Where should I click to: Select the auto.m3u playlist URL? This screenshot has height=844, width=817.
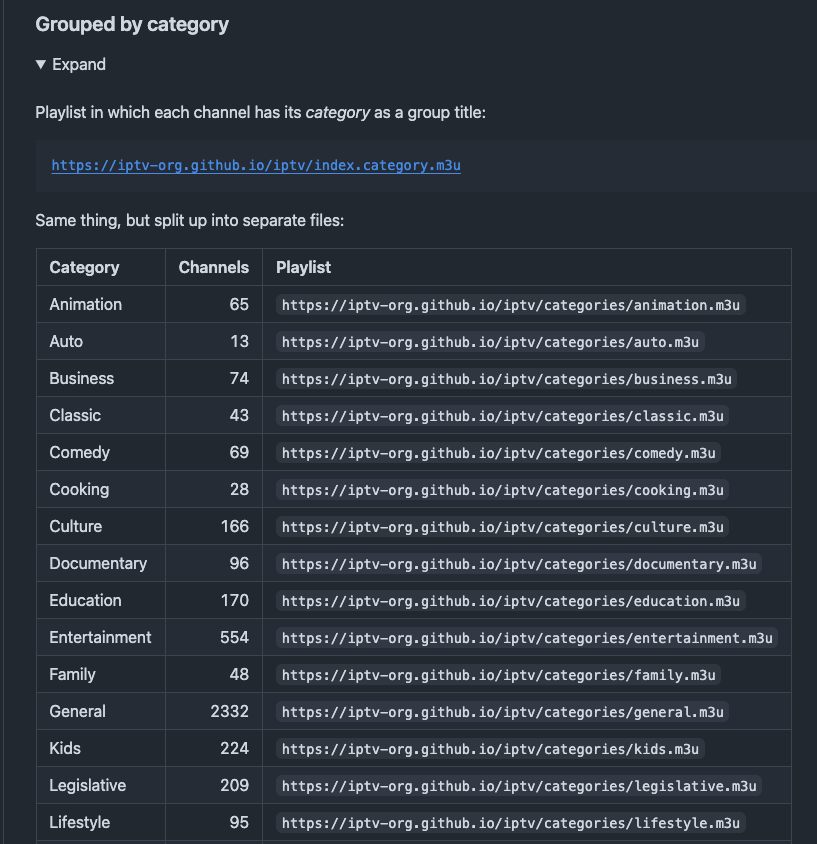[x=490, y=342]
